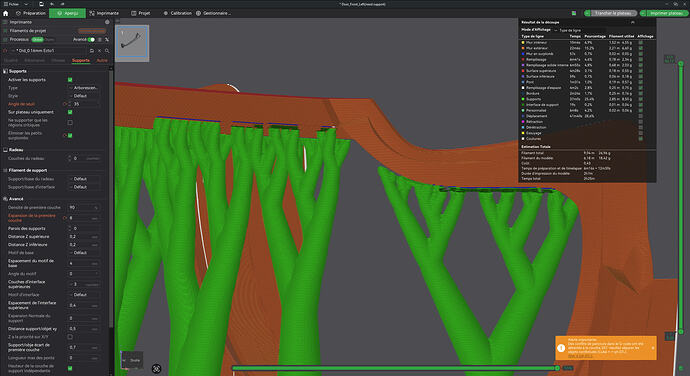Click the view orientation cube

[132, 360]
